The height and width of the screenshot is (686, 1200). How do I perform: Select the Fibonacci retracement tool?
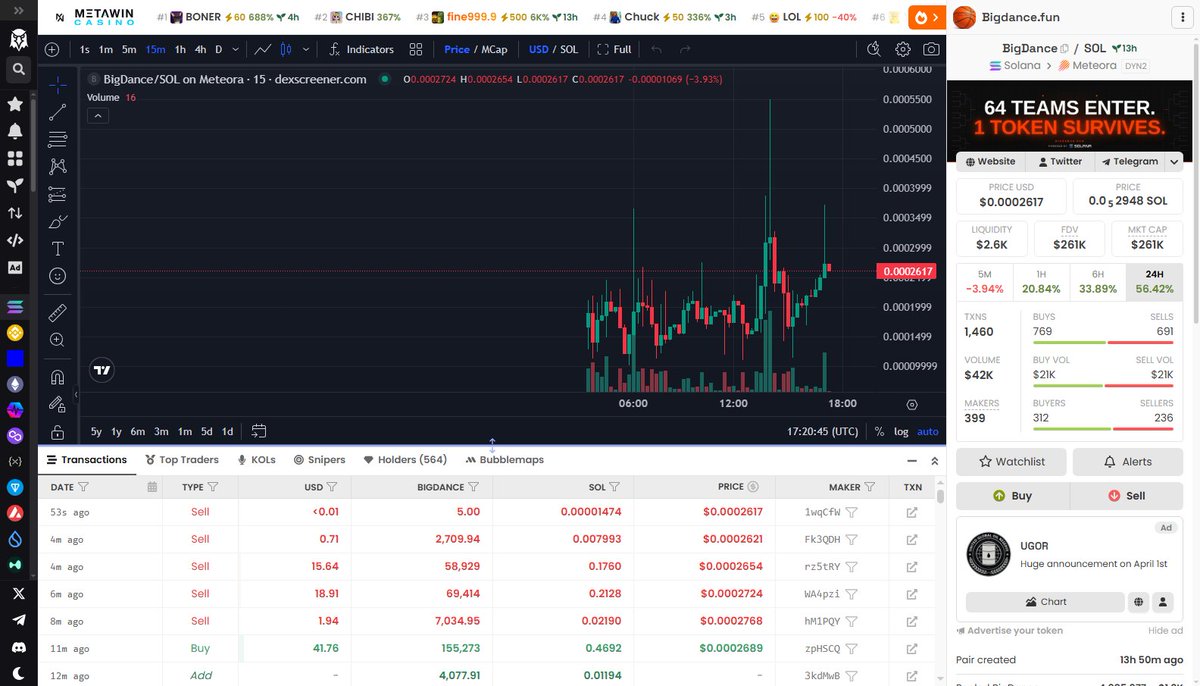coord(57,140)
